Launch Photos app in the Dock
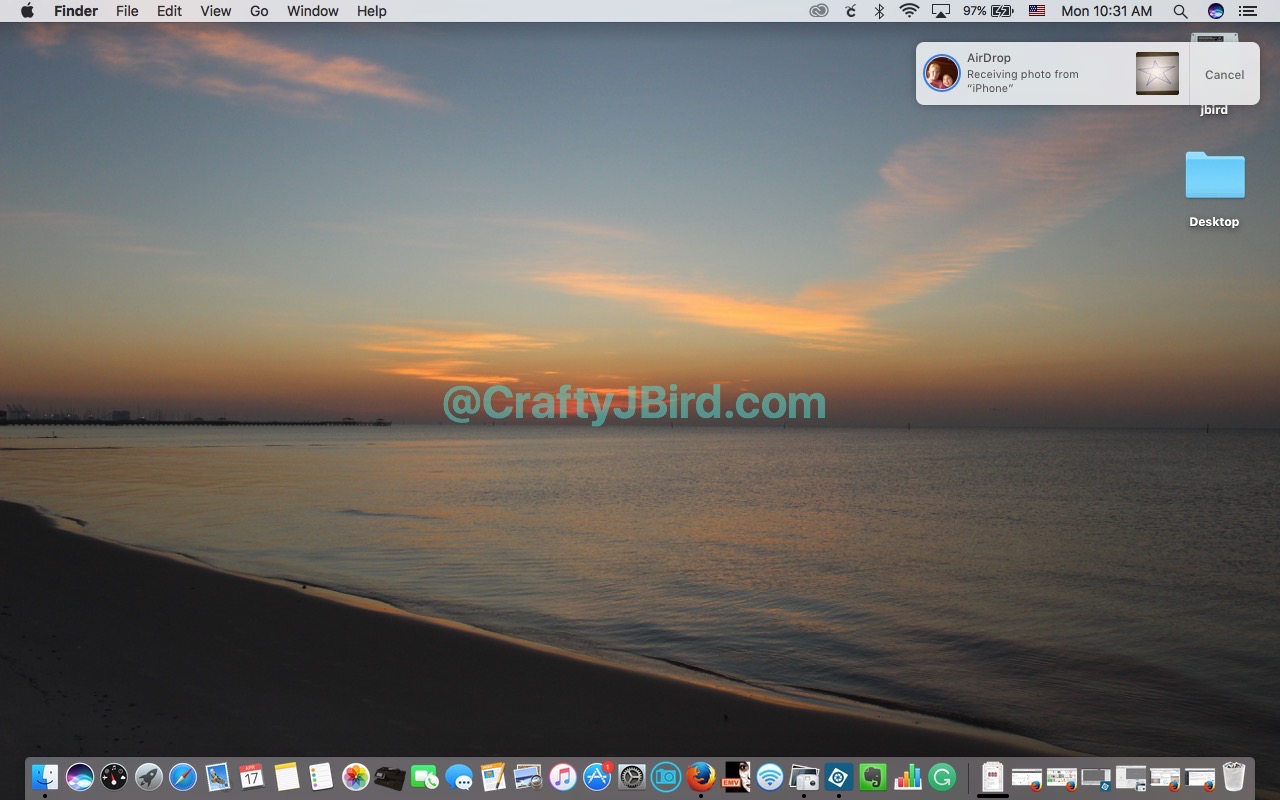Viewport: 1280px width, 800px height. coord(355,776)
